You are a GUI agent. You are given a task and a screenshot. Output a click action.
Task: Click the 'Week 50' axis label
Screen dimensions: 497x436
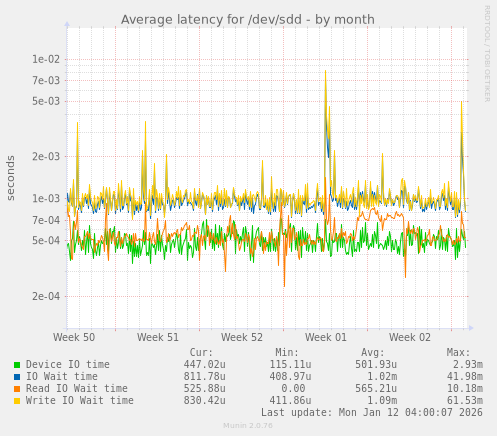point(74,337)
